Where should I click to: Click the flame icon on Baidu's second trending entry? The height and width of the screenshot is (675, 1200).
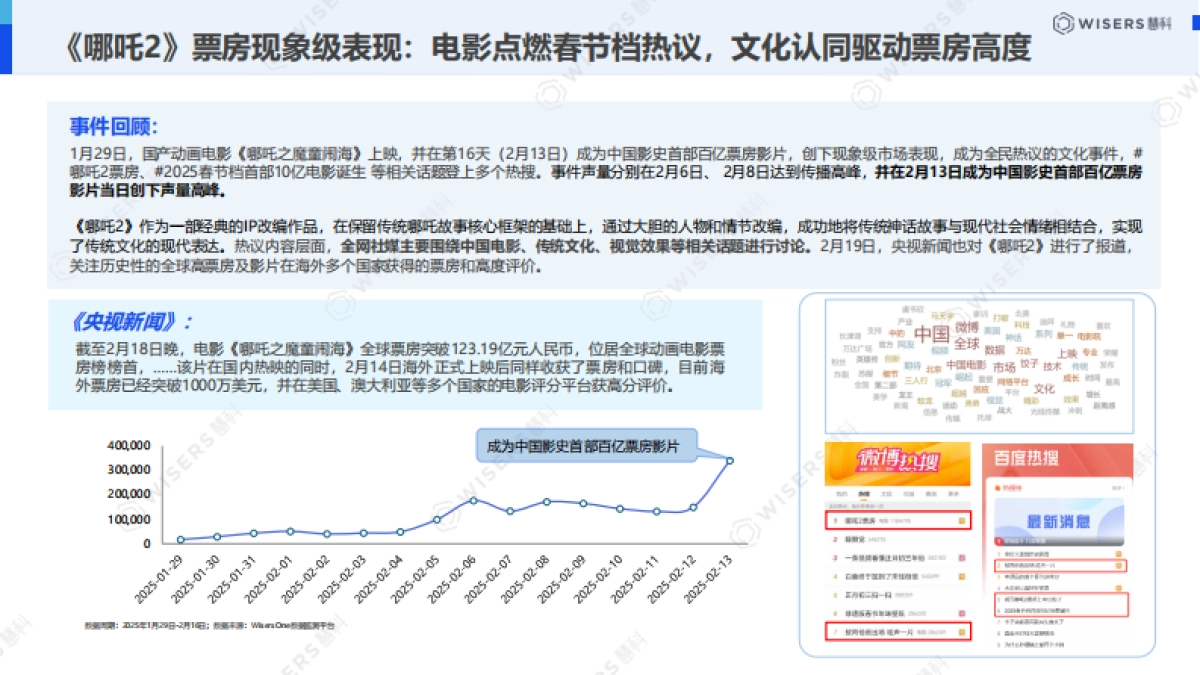[1118, 565]
